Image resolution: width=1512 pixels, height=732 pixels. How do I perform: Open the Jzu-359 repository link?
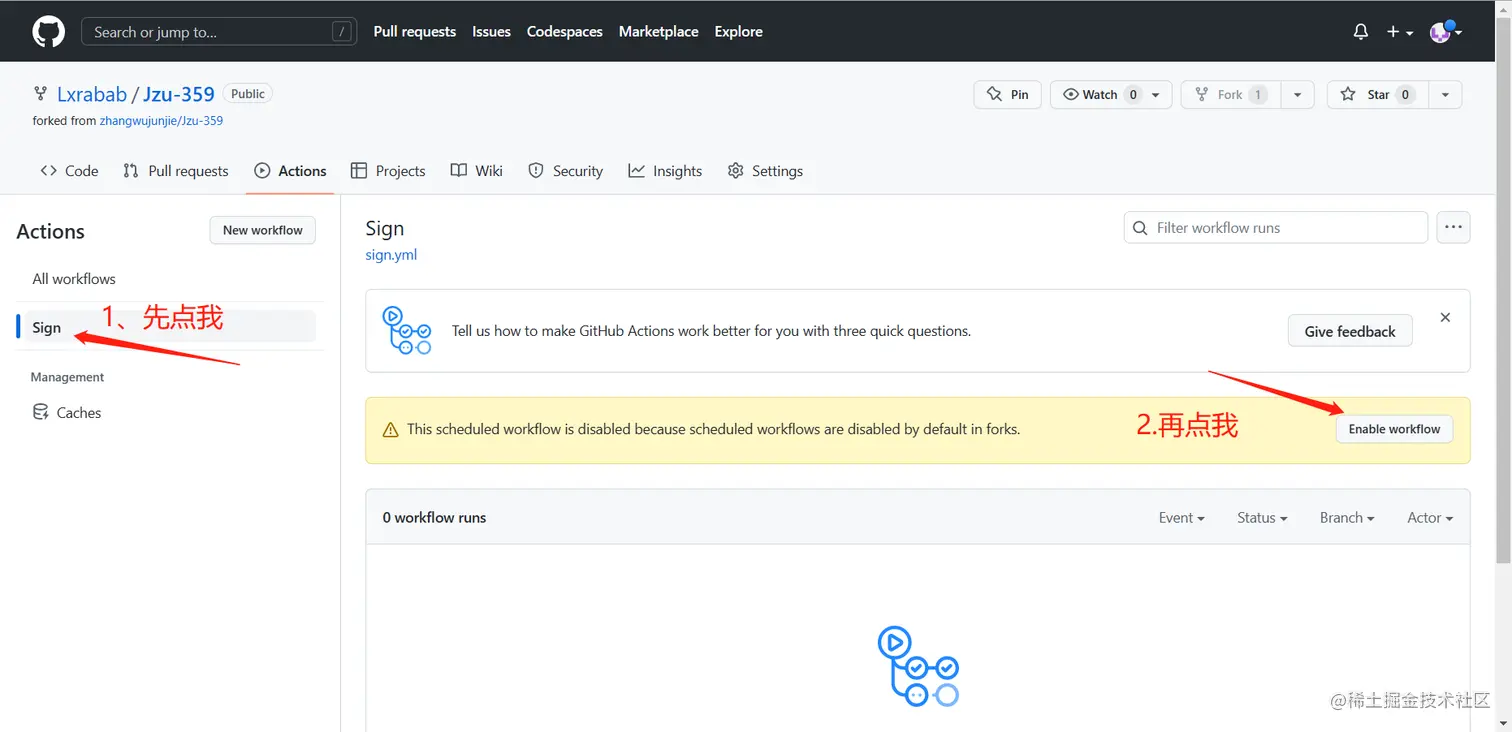[179, 94]
